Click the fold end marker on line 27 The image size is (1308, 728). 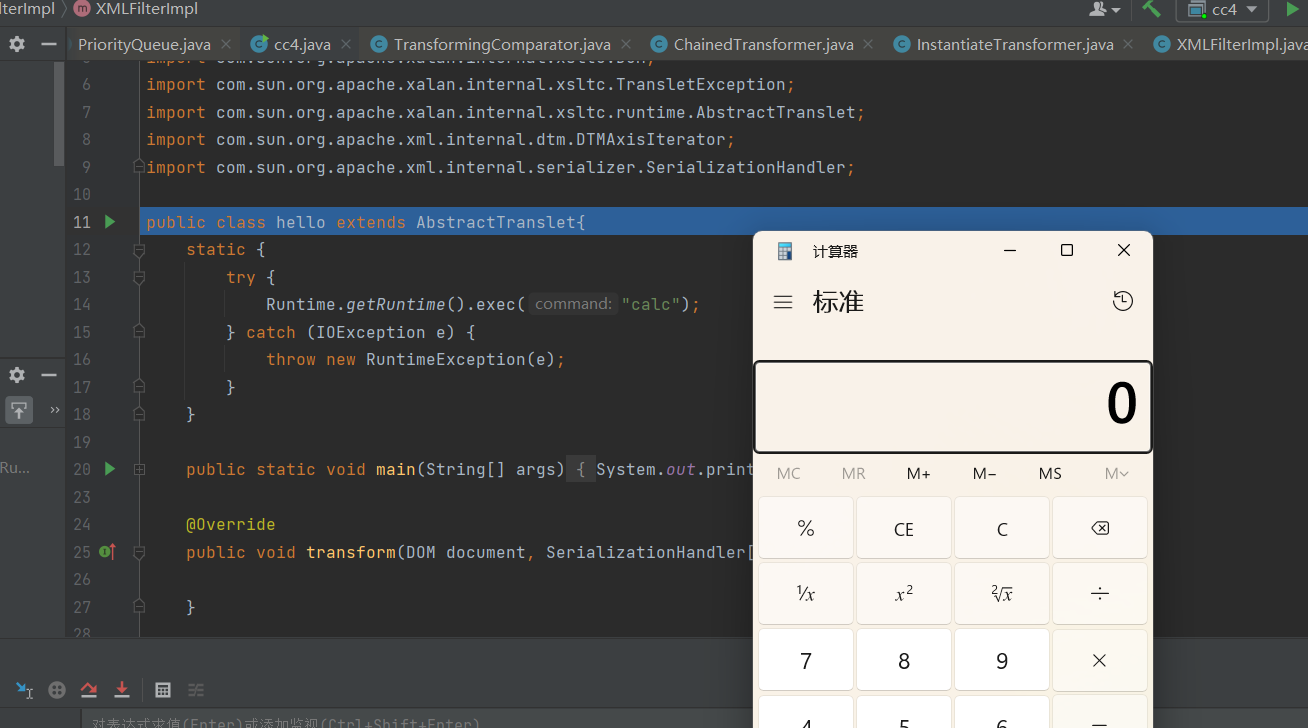pyautogui.click(x=140, y=607)
